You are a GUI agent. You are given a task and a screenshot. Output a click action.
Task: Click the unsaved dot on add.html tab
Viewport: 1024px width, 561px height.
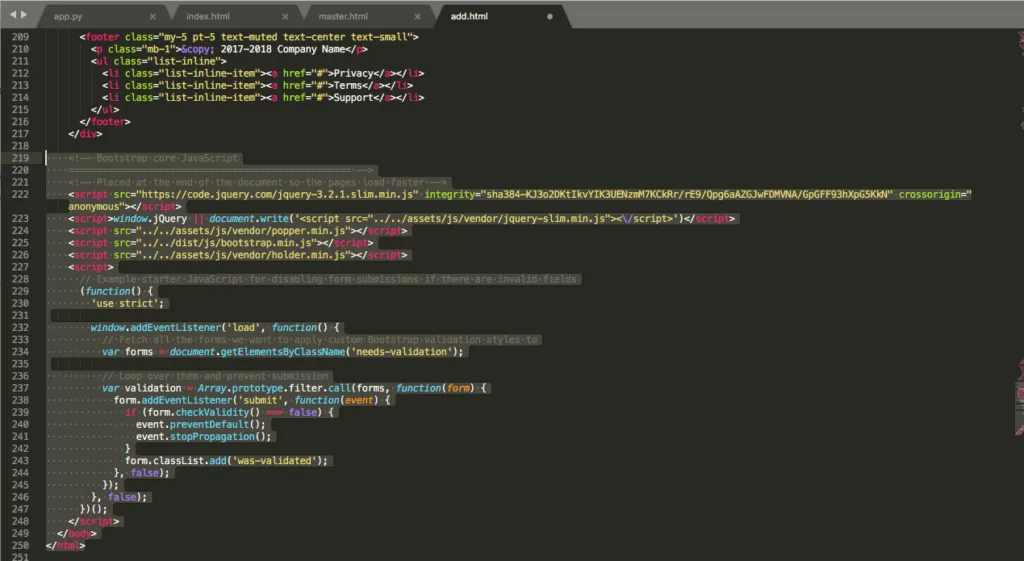(549, 16)
